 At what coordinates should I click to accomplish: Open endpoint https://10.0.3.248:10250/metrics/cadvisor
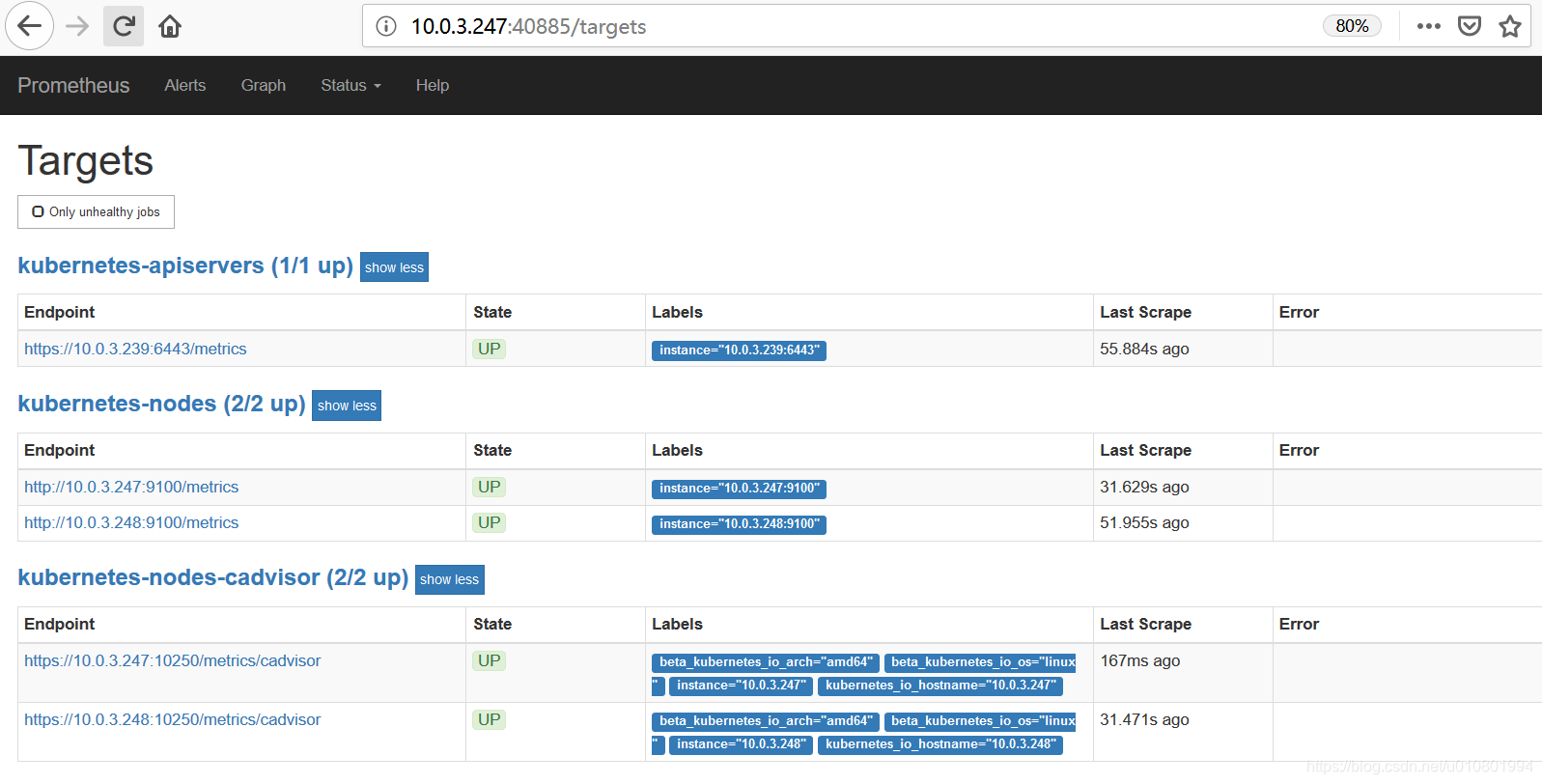tap(172, 719)
